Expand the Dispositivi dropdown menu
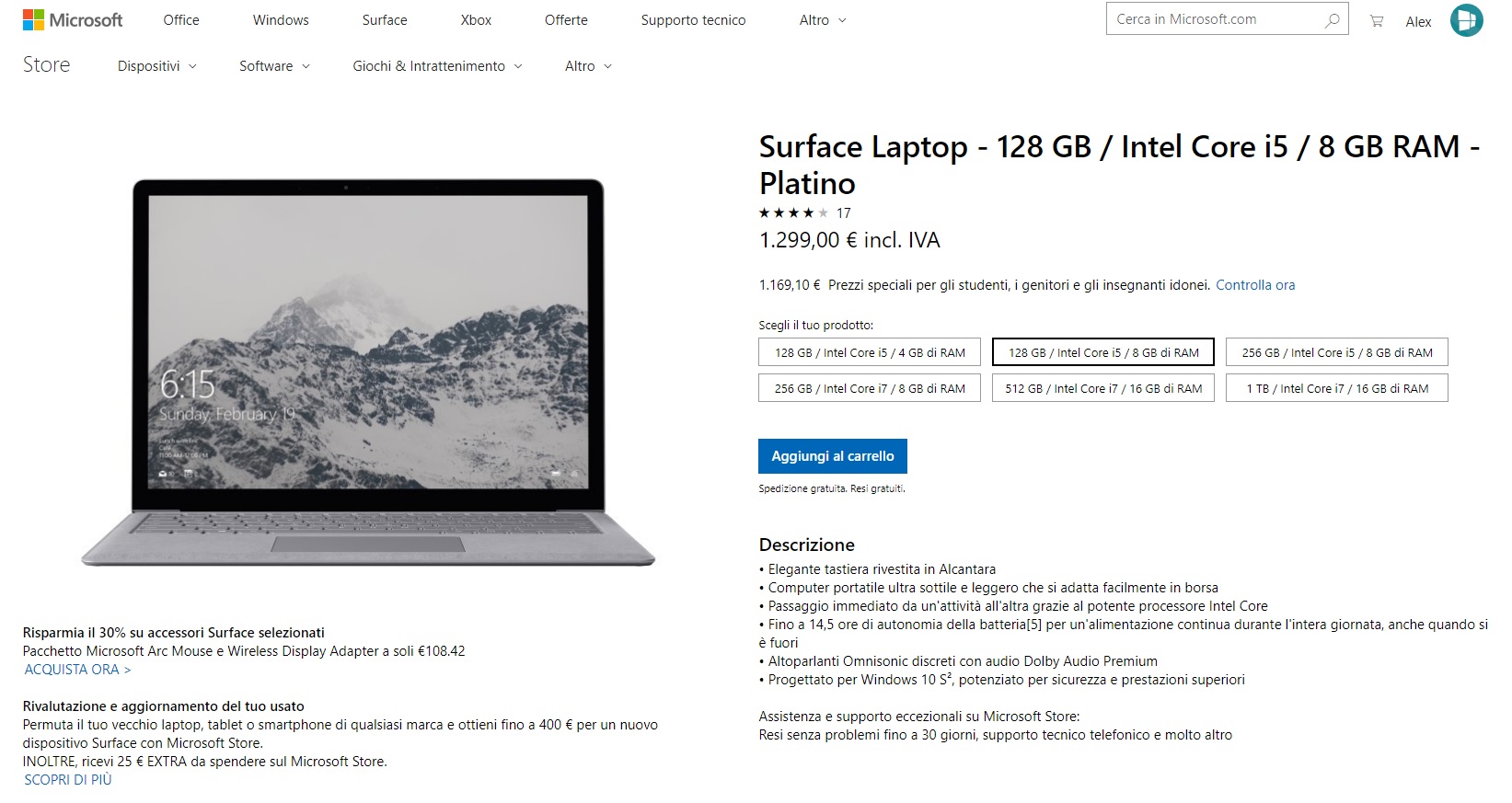This screenshot has height=803, width=1512. [156, 66]
